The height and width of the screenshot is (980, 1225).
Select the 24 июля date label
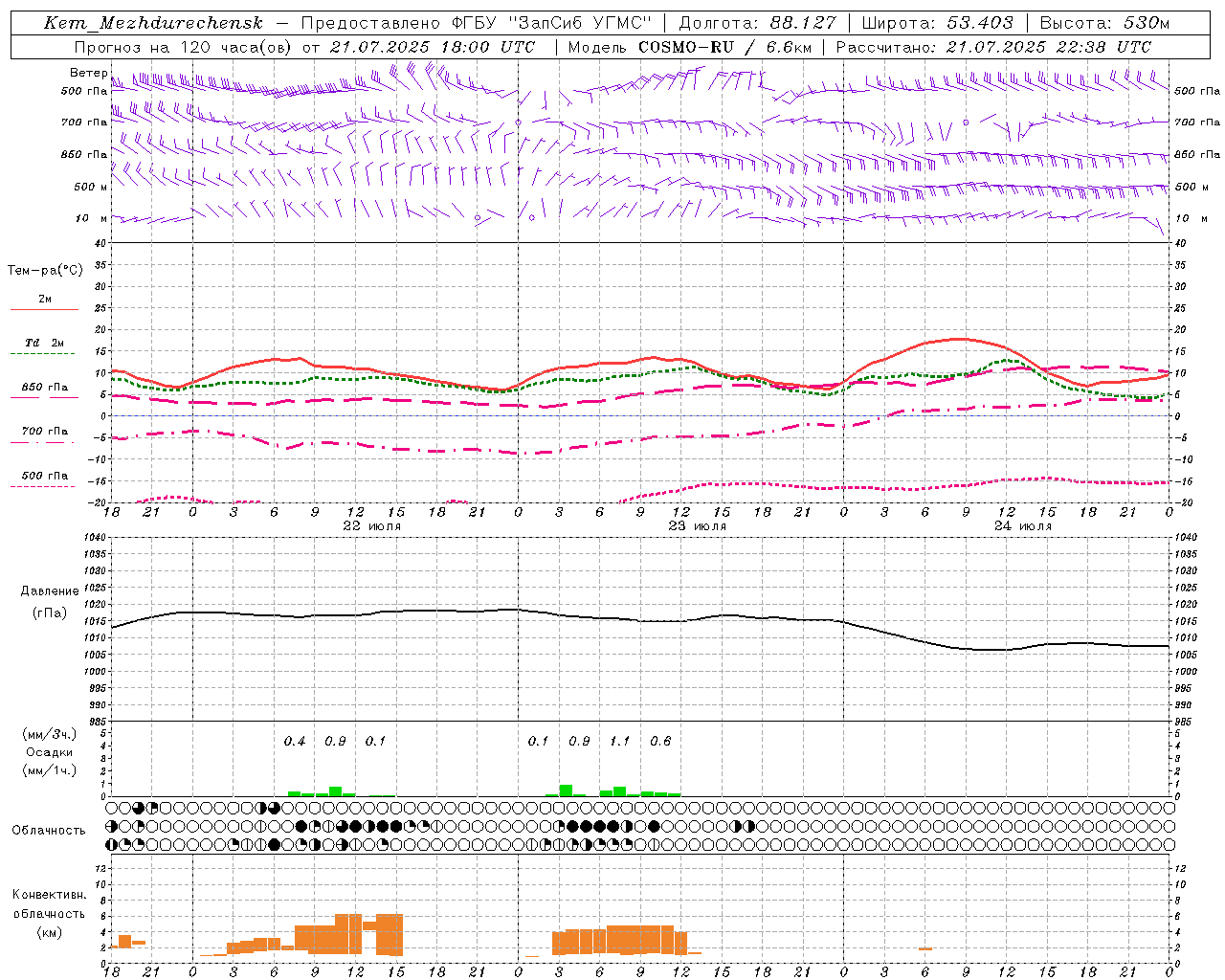1023,526
